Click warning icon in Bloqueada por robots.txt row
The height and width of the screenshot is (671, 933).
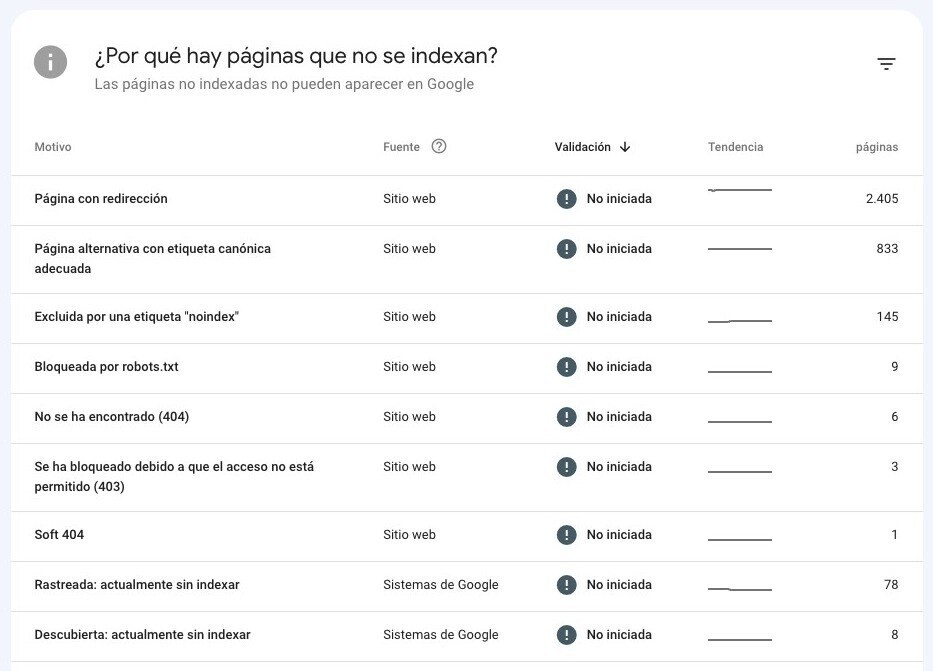pos(567,367)
